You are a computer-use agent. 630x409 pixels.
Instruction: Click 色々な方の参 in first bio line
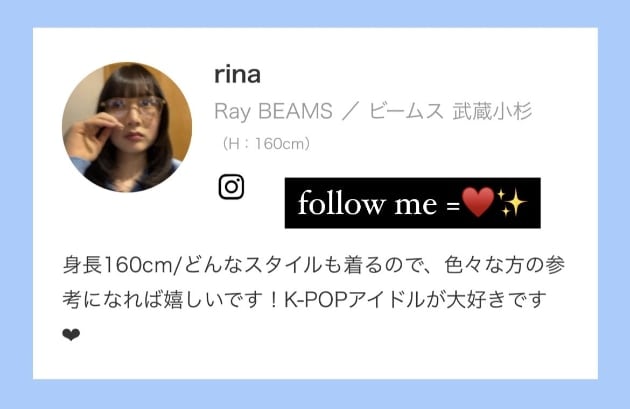pyautogui.click(x=505, y=265)
